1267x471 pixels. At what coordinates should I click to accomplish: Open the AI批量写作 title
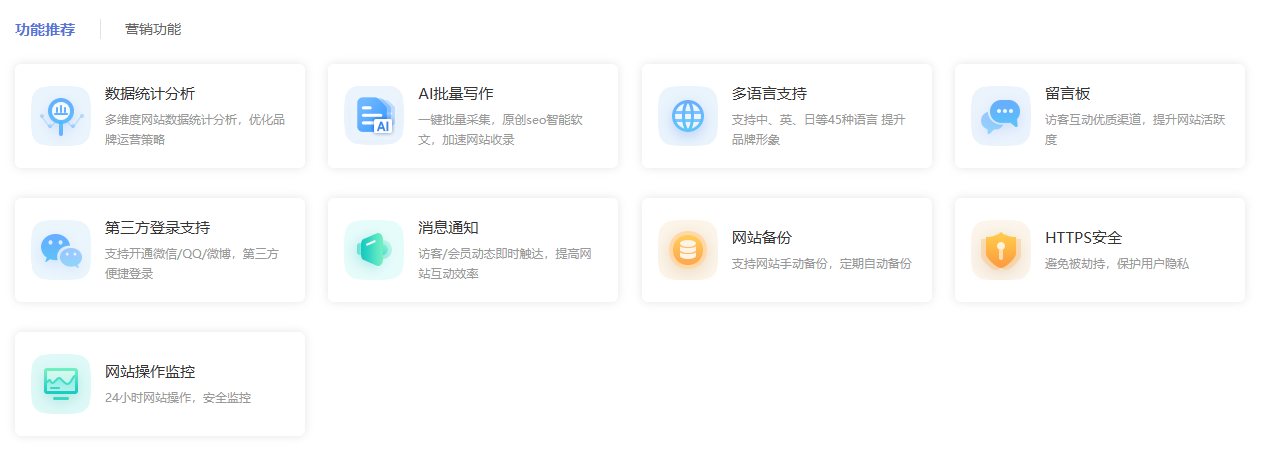tap(456, 94)
